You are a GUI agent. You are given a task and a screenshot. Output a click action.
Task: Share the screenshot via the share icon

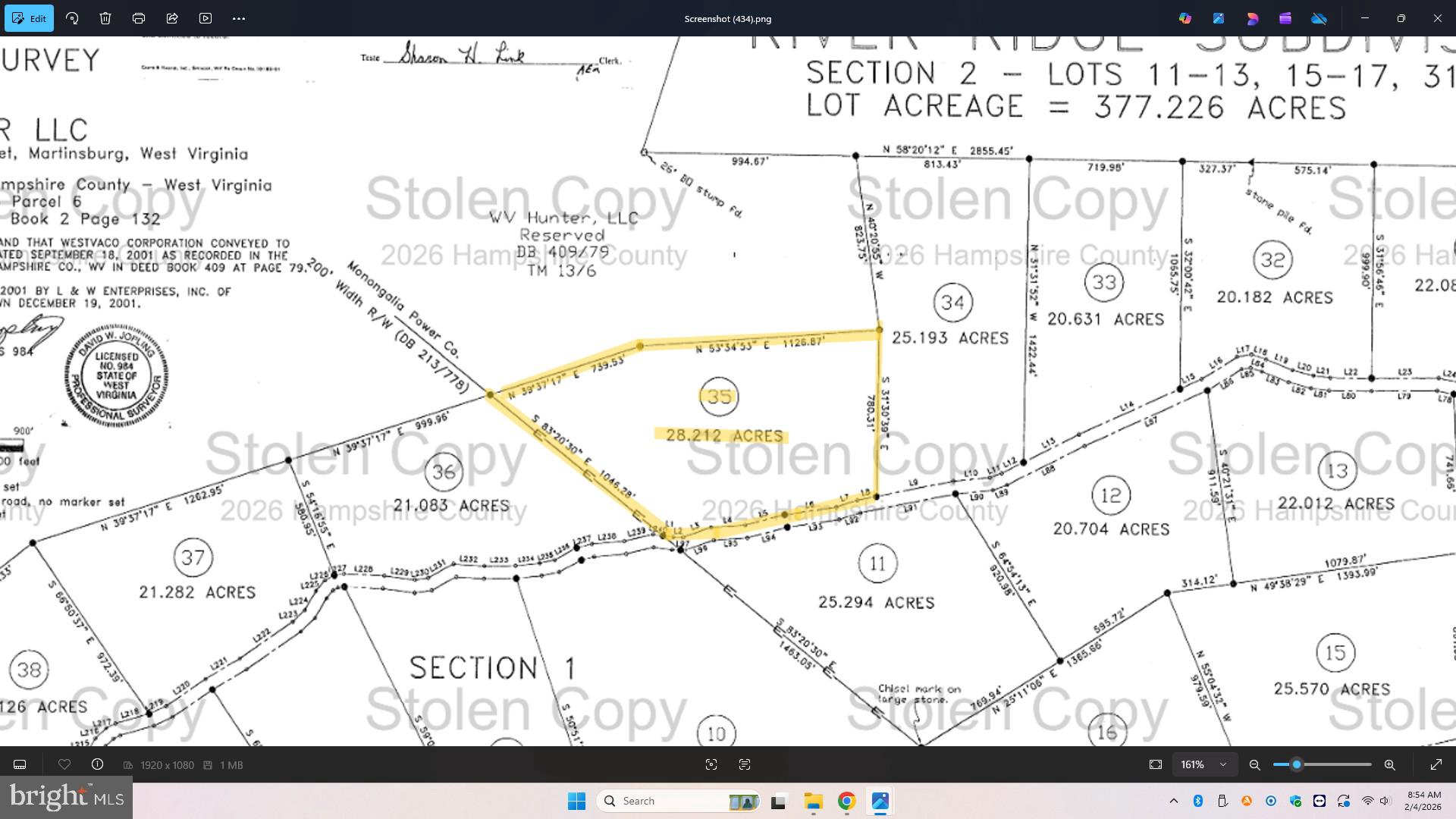click(x=172, y=18)
